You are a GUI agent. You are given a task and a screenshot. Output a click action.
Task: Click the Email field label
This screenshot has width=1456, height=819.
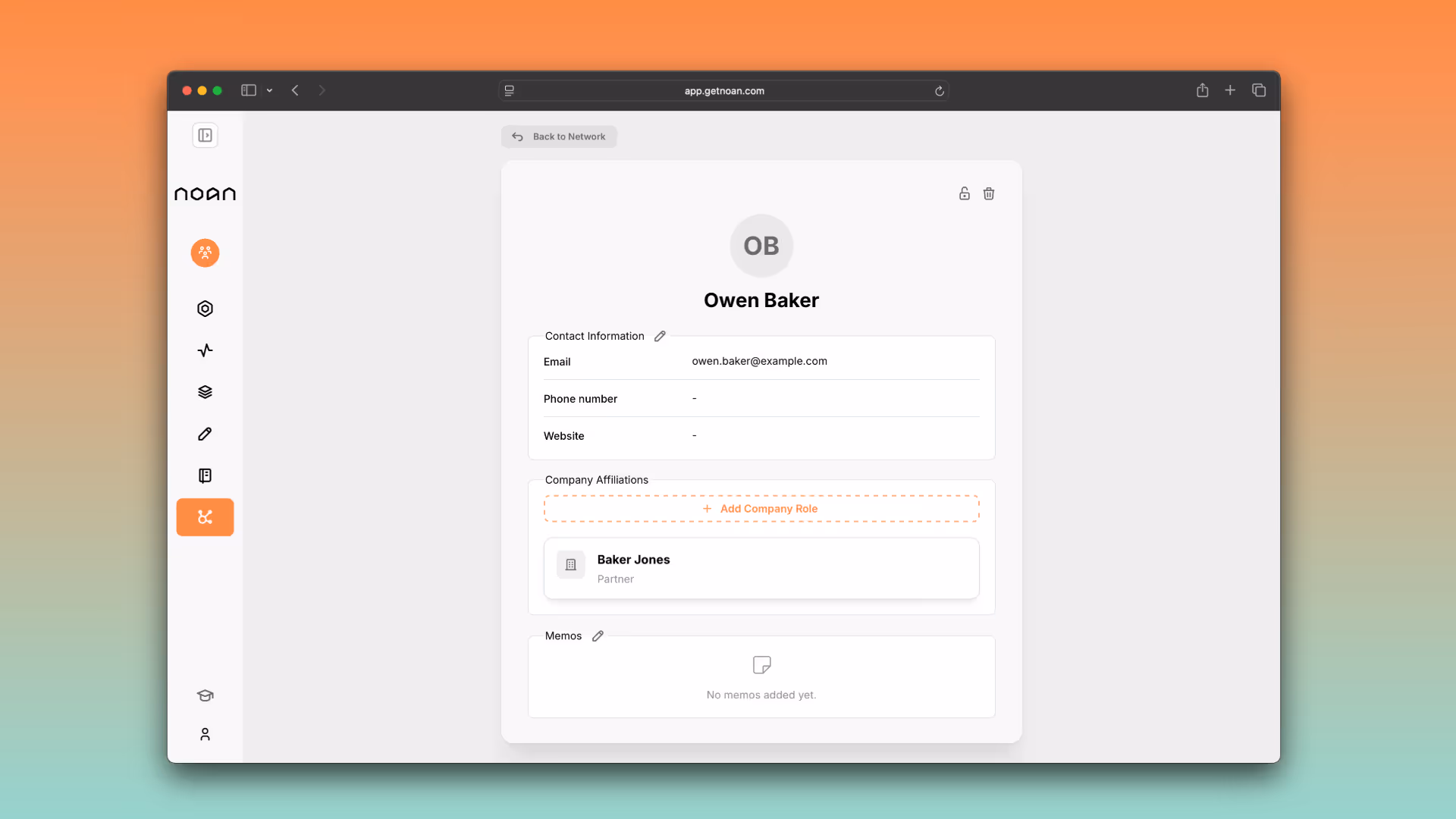point(557,362)
